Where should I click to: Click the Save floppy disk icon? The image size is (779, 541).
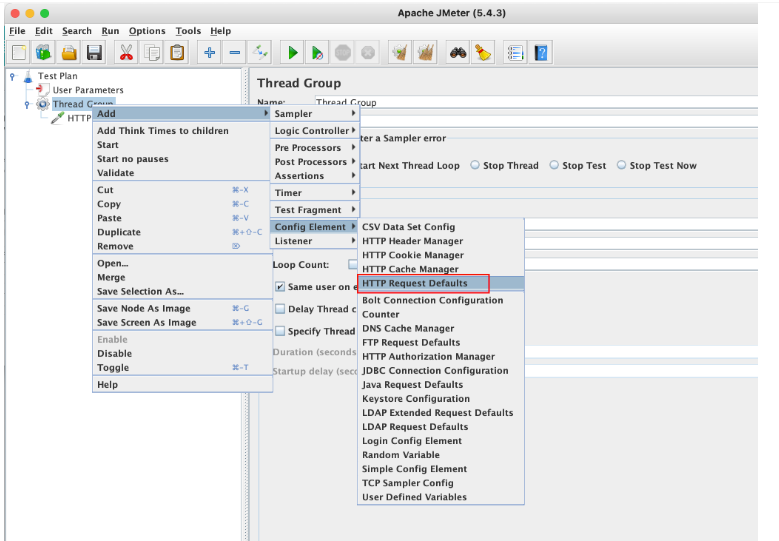click(94, 52)
